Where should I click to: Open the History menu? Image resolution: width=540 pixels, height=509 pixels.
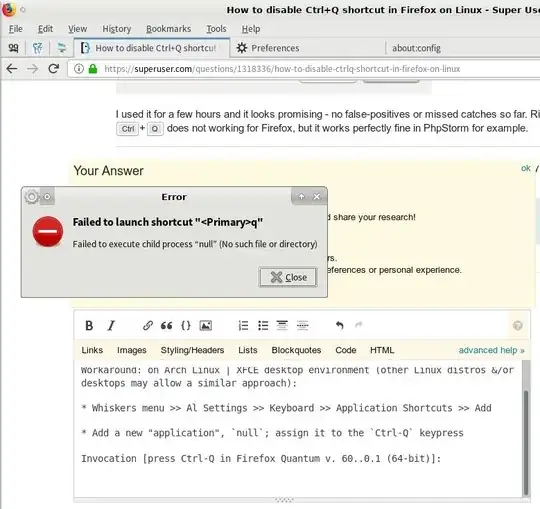(117, 29)
